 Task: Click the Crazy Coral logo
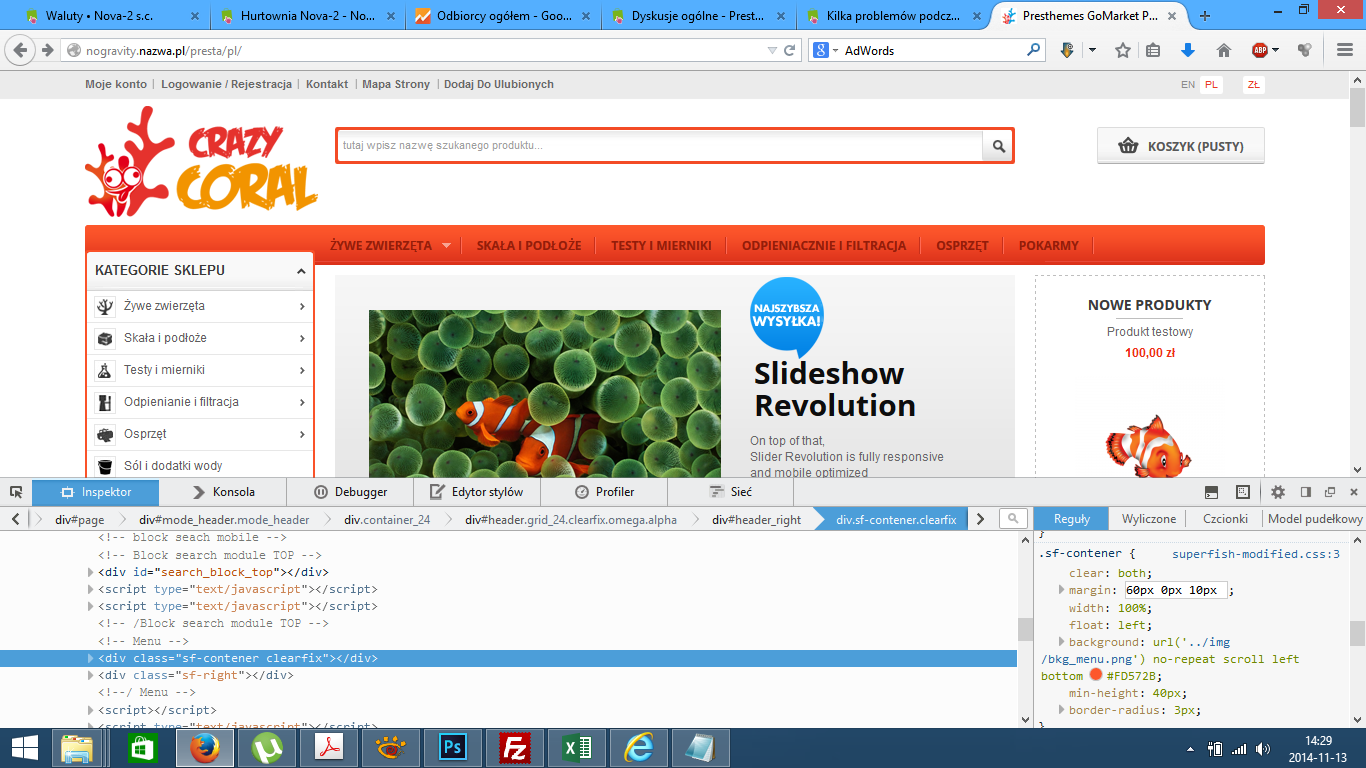(x=201, y=161)
